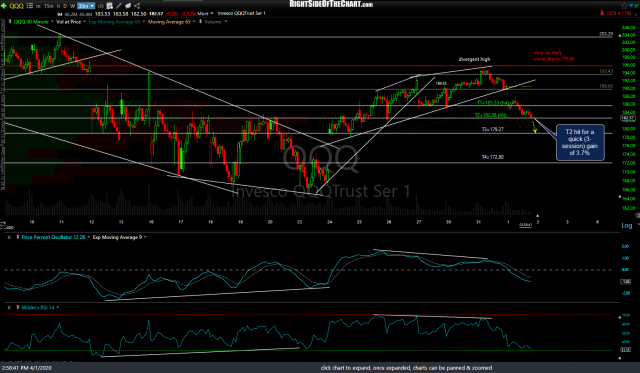Click the 203.29 price level label
Screen dimensions: 640x373
[606, 34]
